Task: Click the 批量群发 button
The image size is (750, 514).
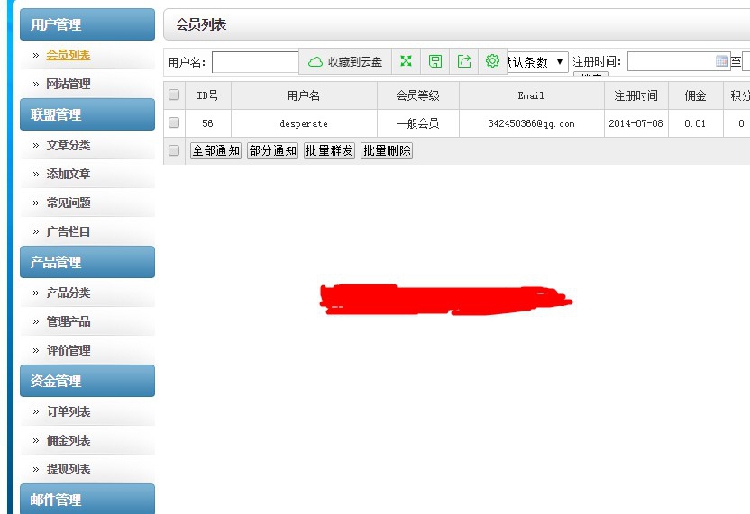Action: tap(329, 151)
